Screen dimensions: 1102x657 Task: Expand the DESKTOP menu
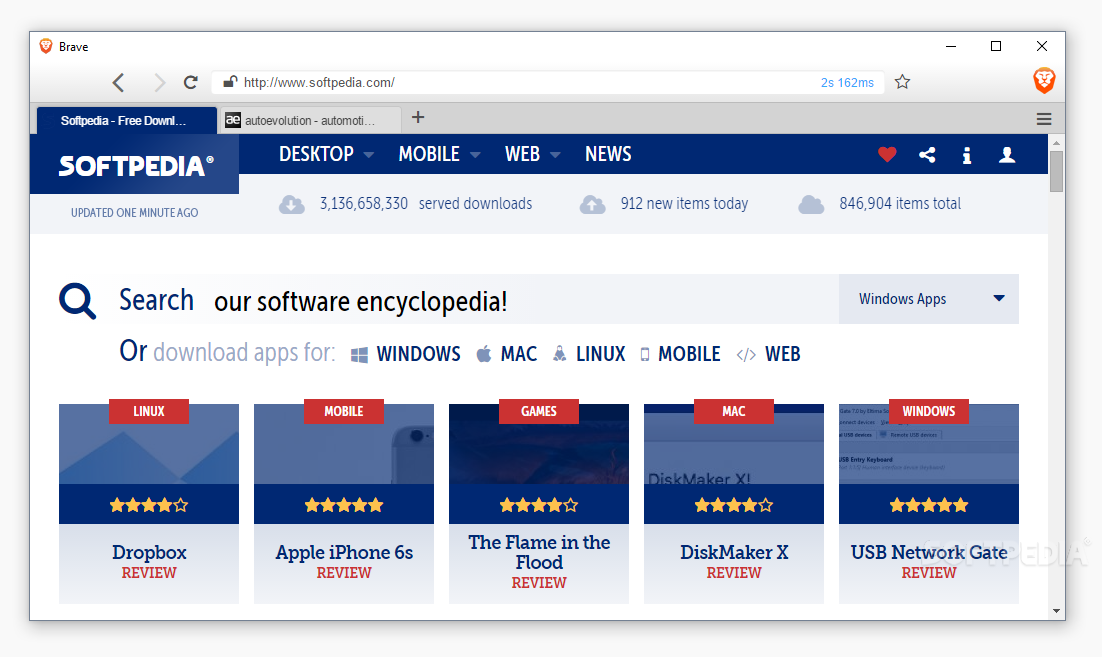pyautogui.click(x=326, y=154)
